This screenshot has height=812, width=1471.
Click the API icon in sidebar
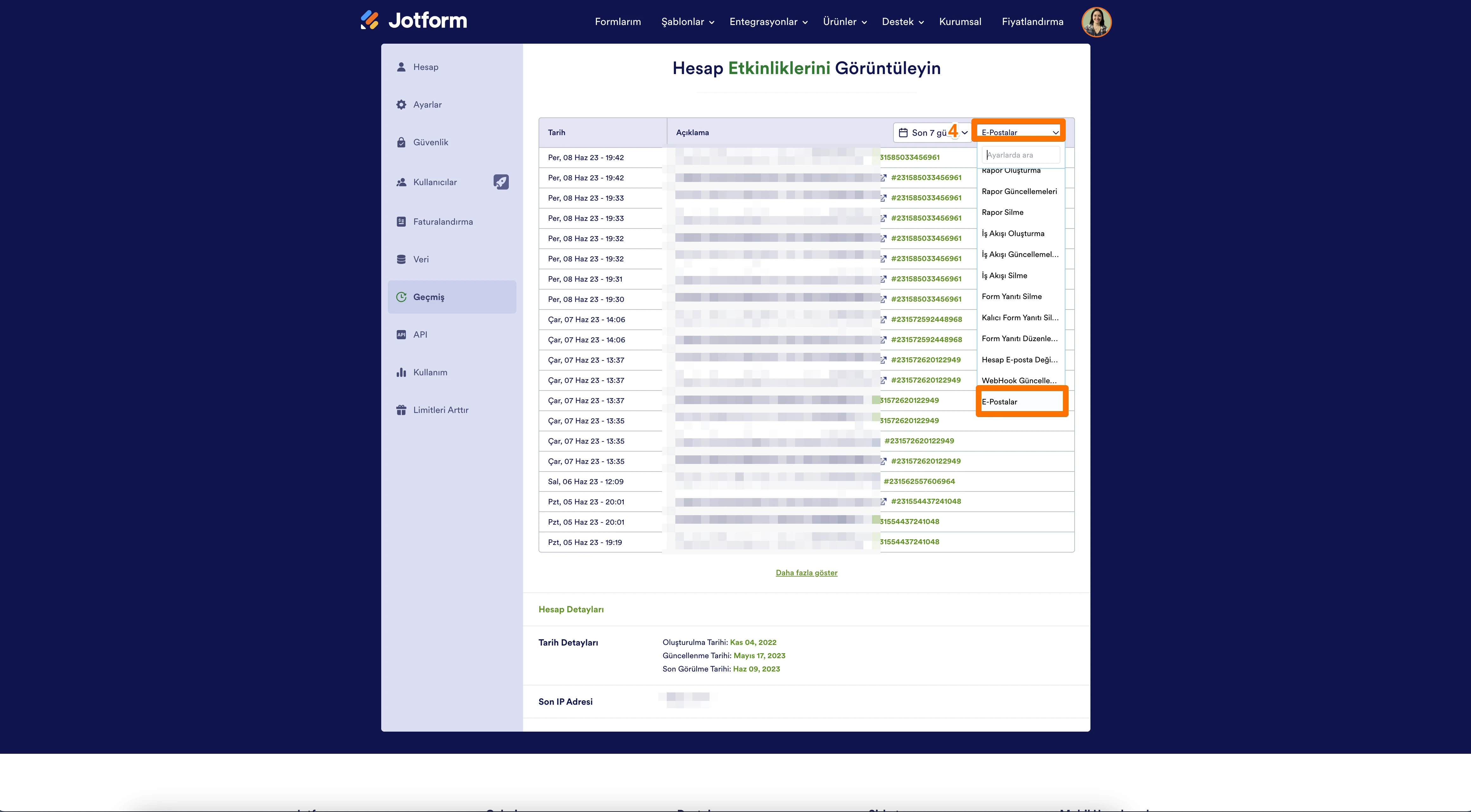[401, 334]
